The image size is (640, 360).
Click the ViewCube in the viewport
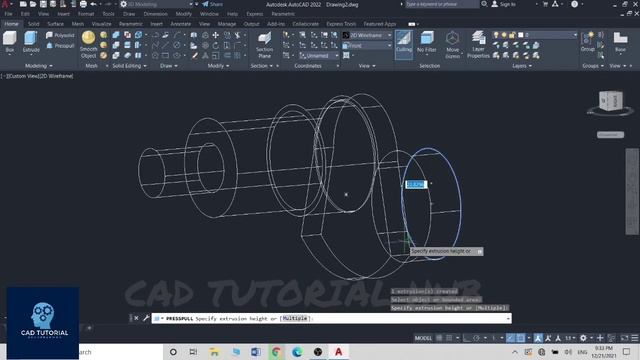(x=611, y=101)
